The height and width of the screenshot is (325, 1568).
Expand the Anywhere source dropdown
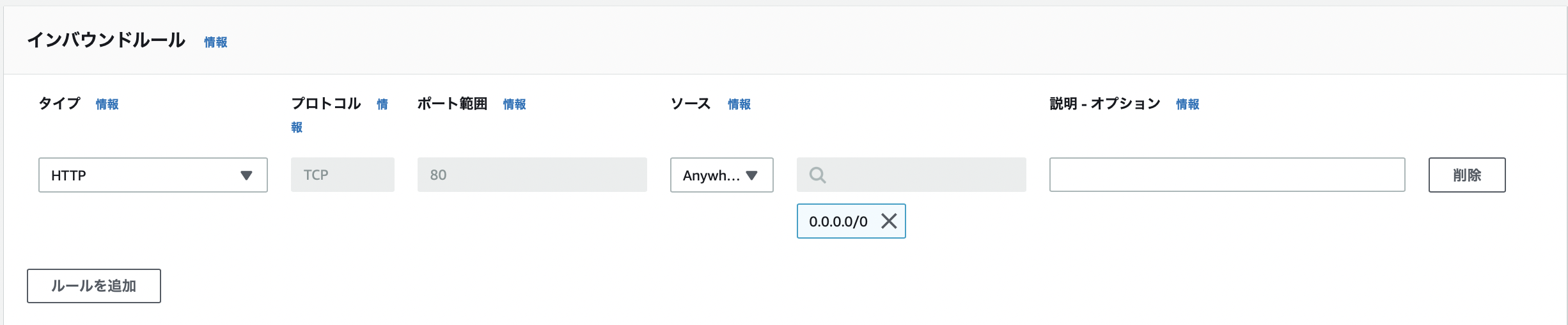click(721, 175)
